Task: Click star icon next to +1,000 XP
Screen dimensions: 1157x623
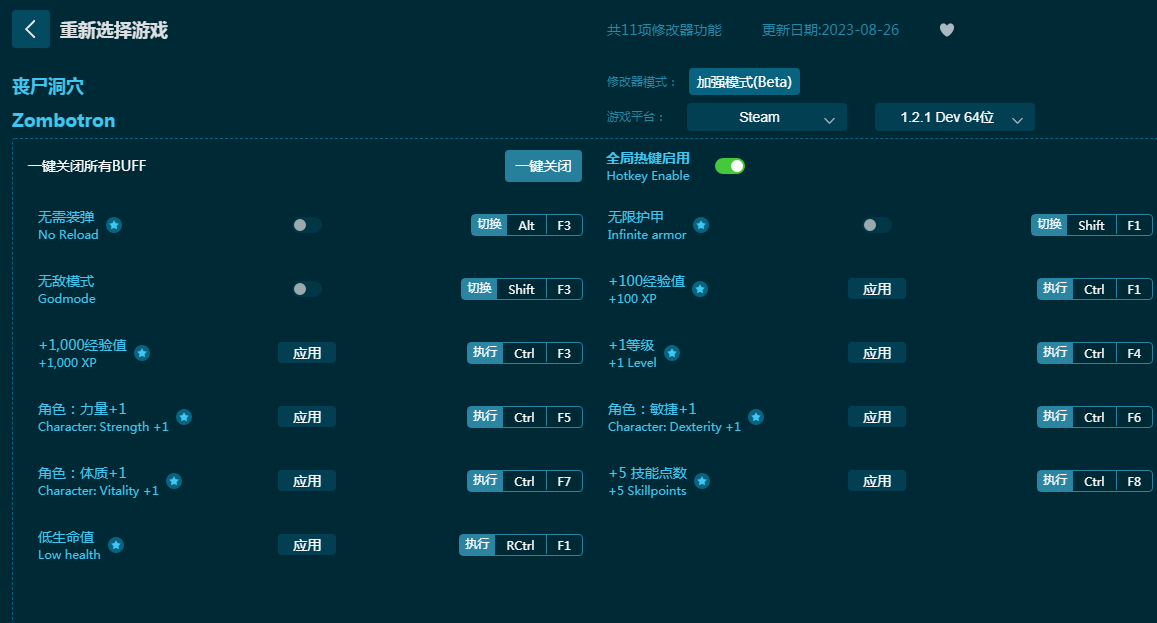Action: point(142,354)
